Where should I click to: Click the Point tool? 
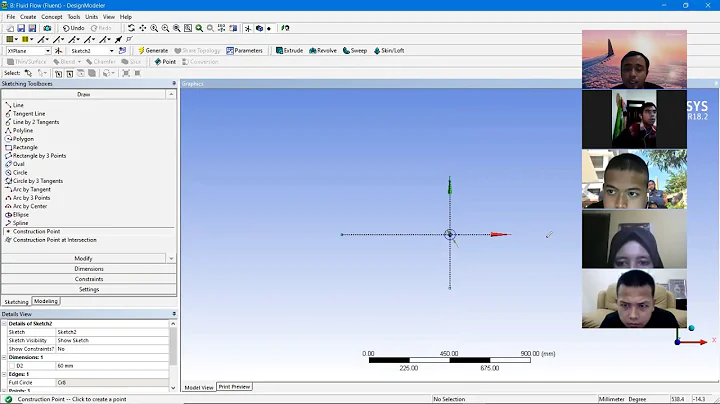click(165, 62)
